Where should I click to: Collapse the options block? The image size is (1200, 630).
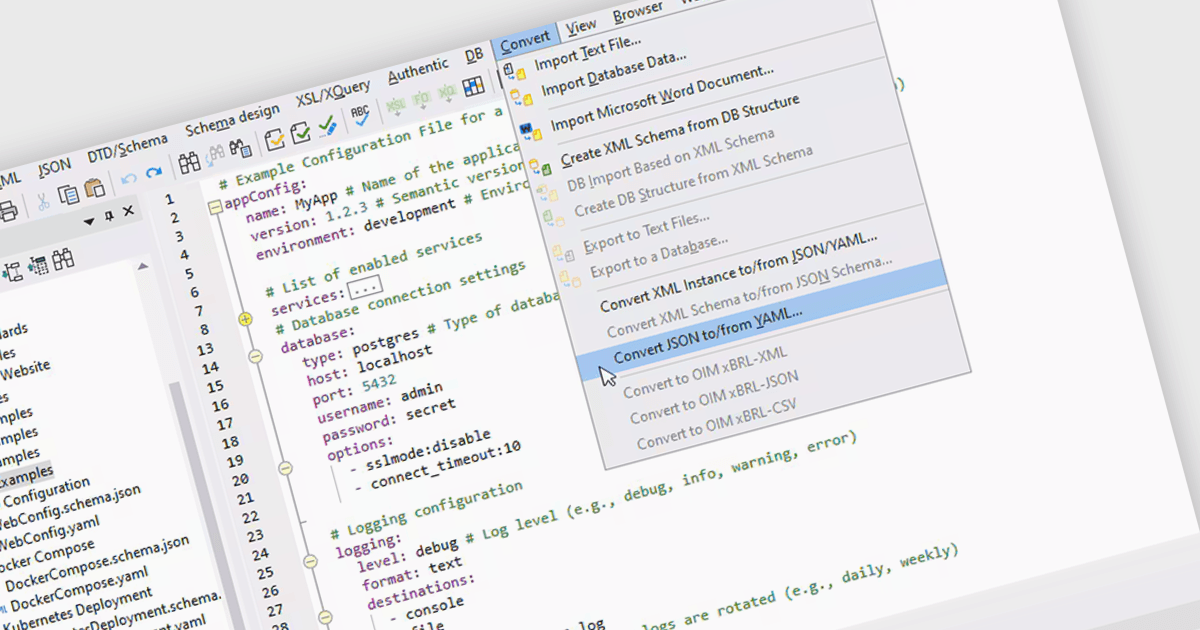click(285, 466)
